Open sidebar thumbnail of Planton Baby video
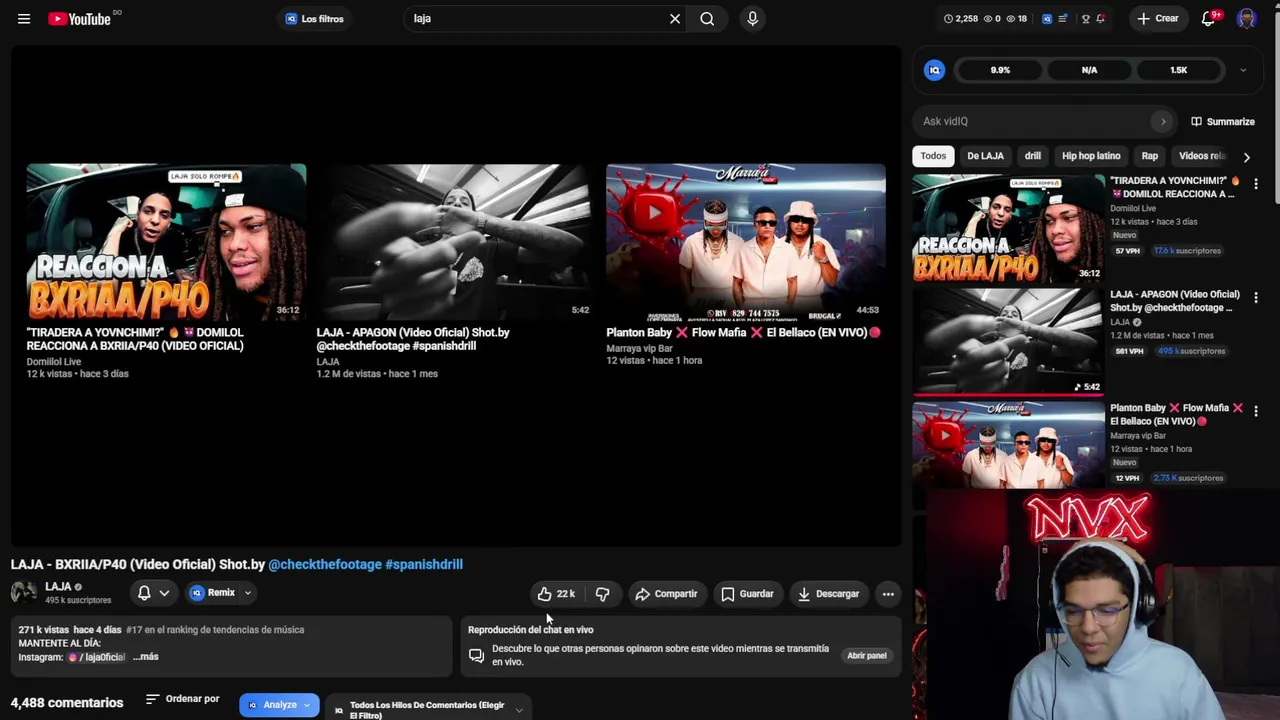The image size is (1280, 720). tap(1008, 444)
